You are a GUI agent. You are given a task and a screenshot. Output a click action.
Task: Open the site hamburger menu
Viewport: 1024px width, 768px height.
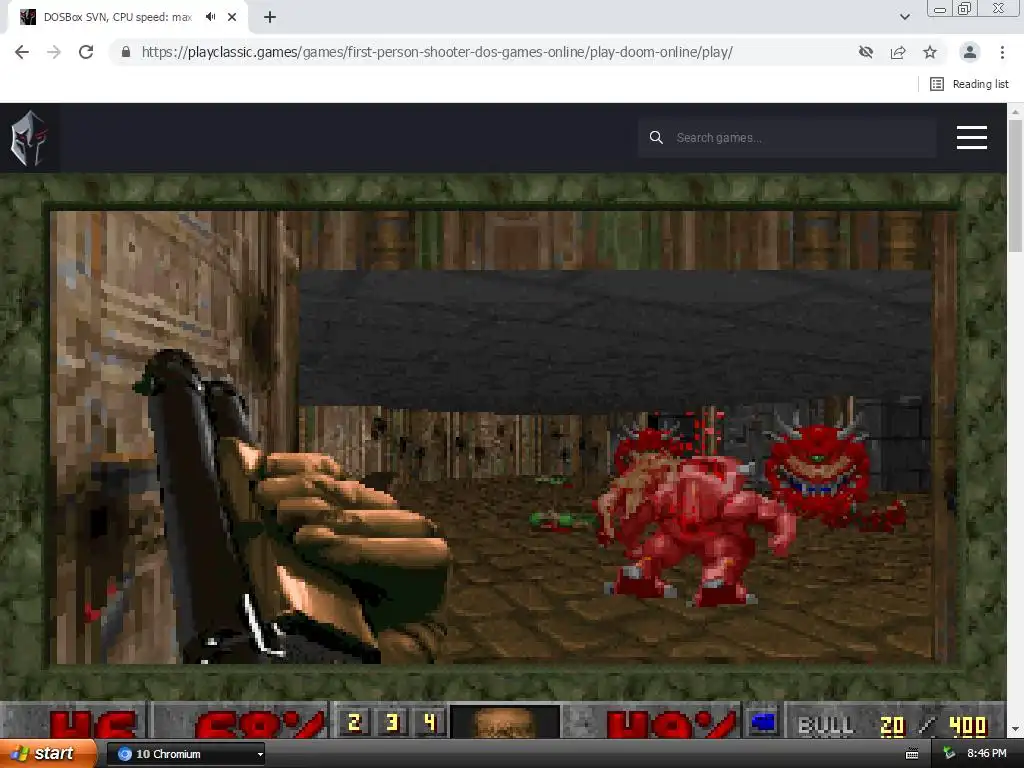(x=972, y=138)
